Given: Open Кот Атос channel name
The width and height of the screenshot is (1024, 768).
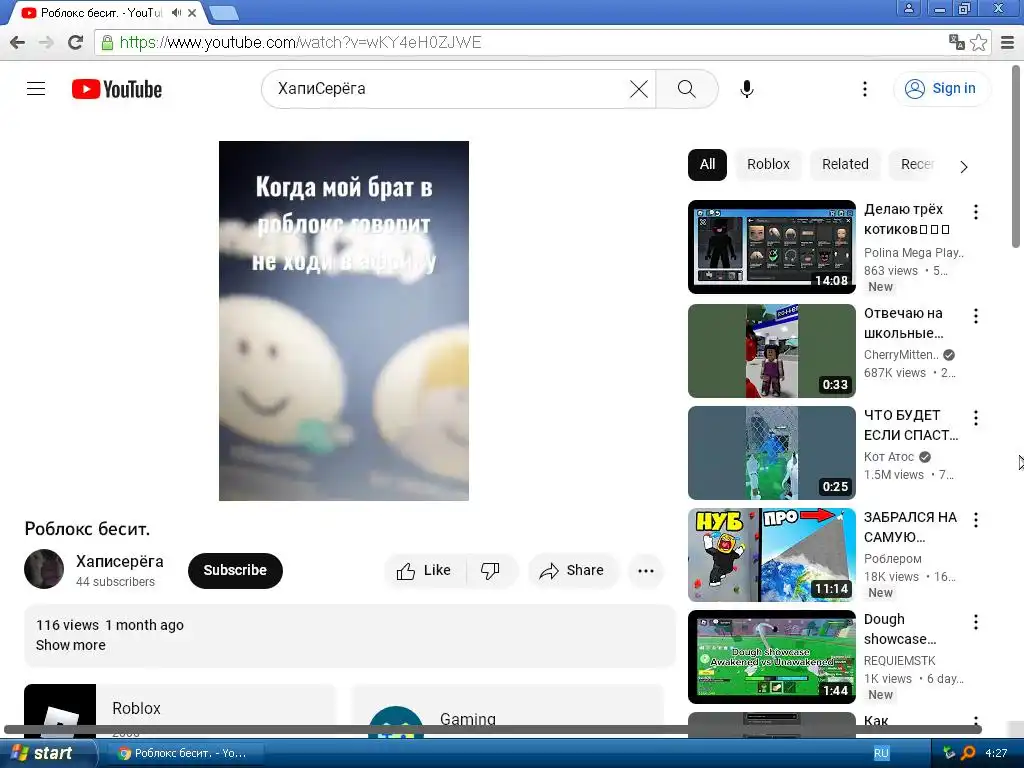Looking at the screenshot, I should [x=889, y=456].
